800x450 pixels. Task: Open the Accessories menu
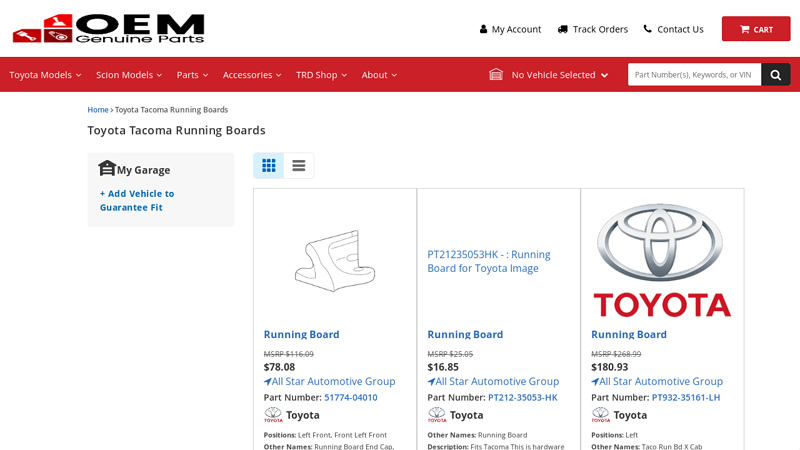point(251,75)
